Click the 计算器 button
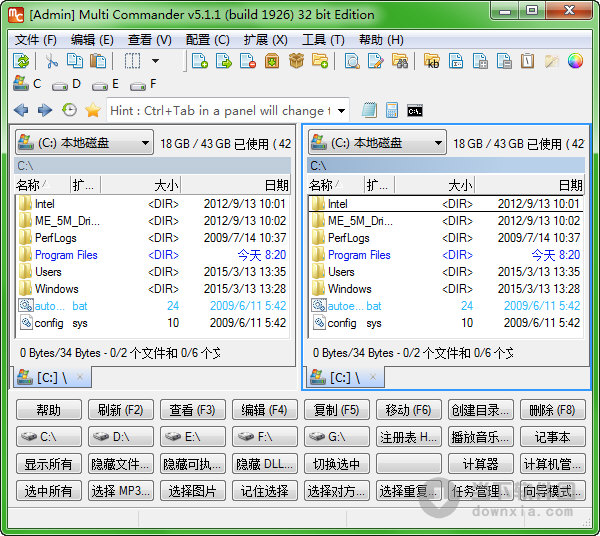The image size is (600, 536). point(481,464)
